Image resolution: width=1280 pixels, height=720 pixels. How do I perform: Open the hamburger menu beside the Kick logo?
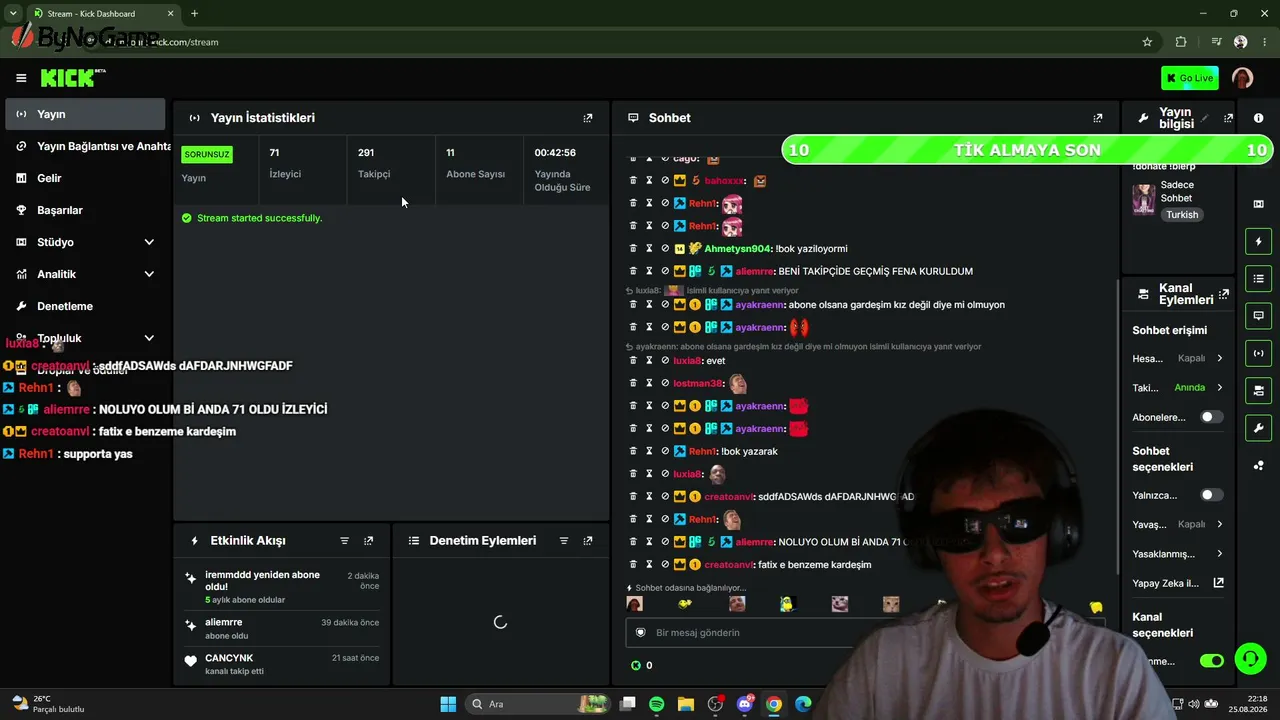(x=21, y=78)
